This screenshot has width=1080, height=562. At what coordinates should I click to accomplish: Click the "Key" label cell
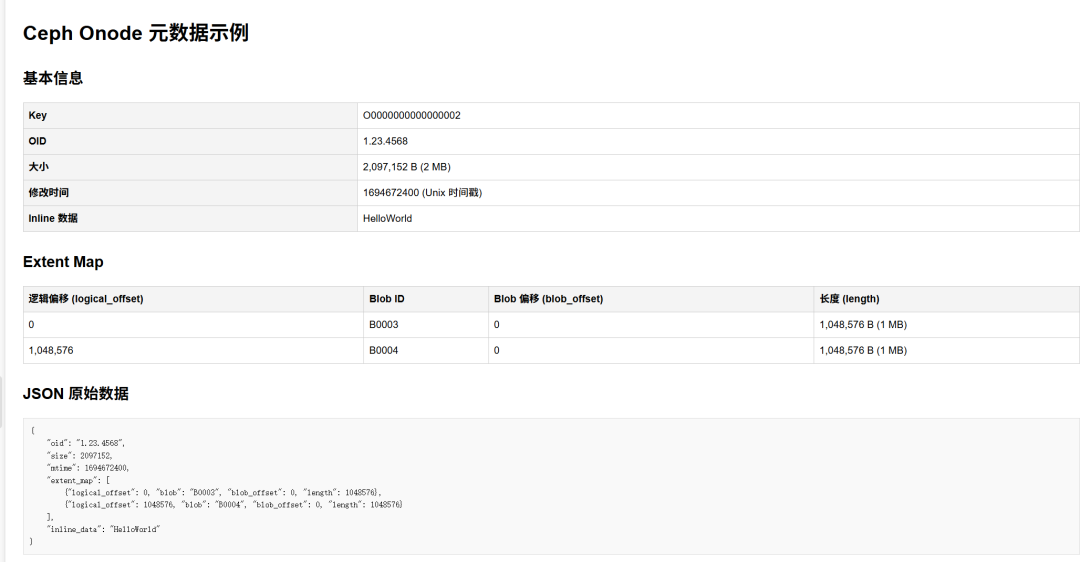(x=190, y=116)
